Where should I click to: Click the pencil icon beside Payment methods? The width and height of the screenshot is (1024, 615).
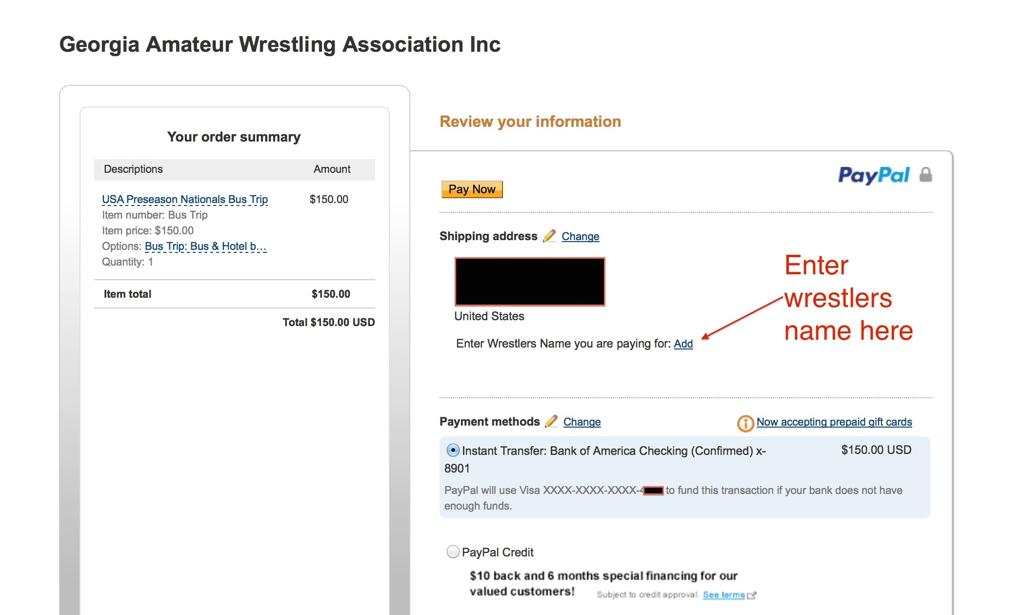click(551, 421)
